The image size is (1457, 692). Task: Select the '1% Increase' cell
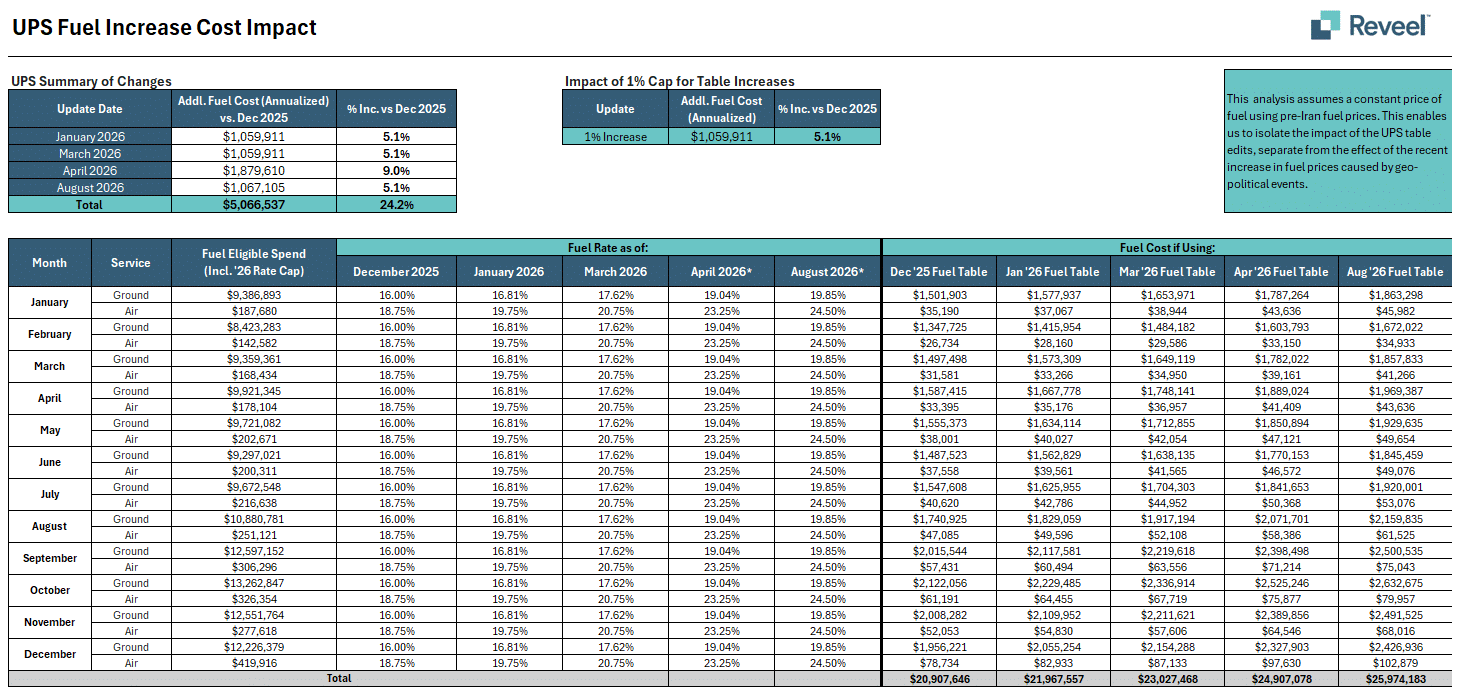click(x=615, y=137)
